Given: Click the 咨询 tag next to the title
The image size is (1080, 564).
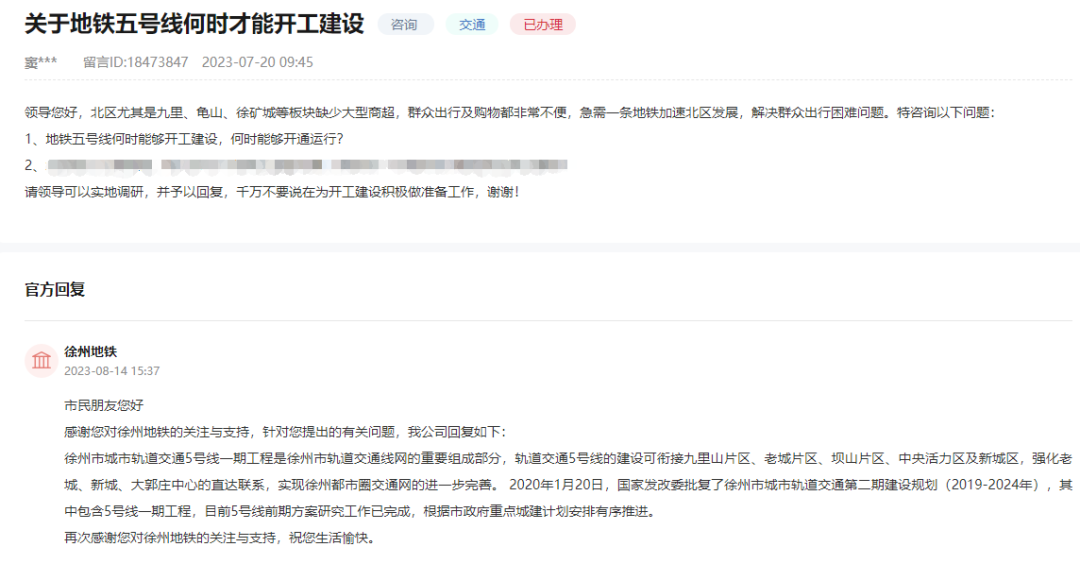Looking at the screenshot, I should (x=405, y=25).
